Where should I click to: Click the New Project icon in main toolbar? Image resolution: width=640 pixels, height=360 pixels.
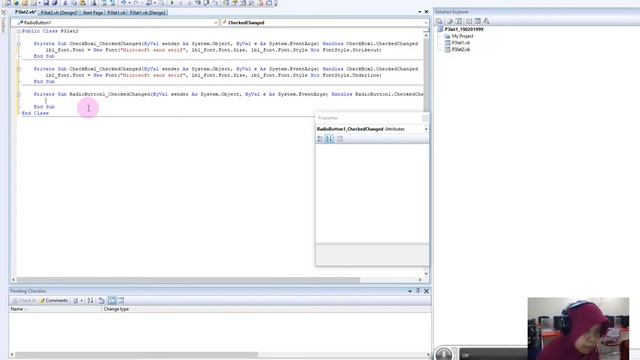7,3
